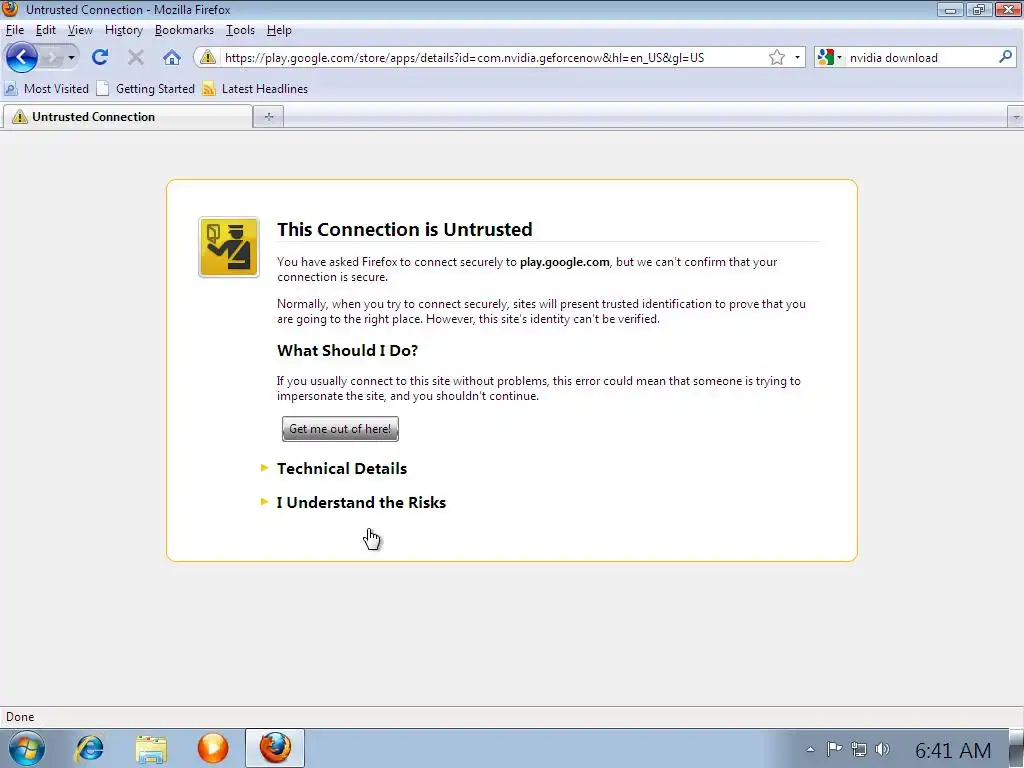This screenshot has width=1024, height=768.
Task: Open Action Center flag icon
Action: tap(834, 750)
